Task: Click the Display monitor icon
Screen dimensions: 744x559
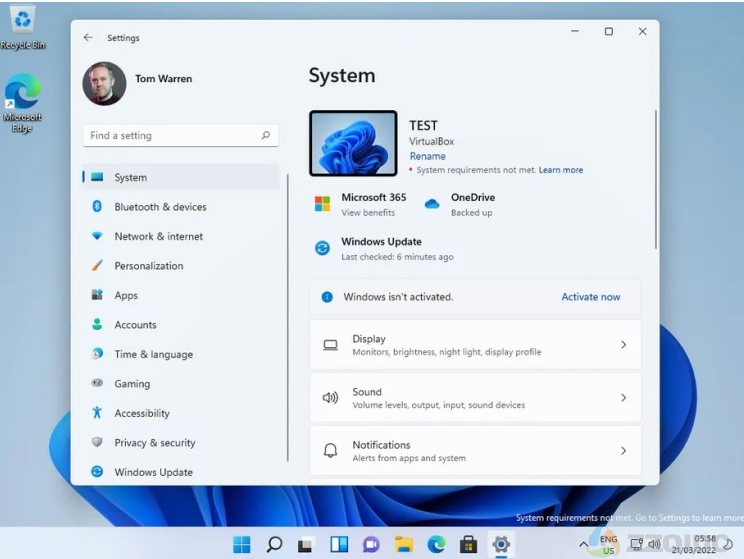Action: tap(330, 345)
